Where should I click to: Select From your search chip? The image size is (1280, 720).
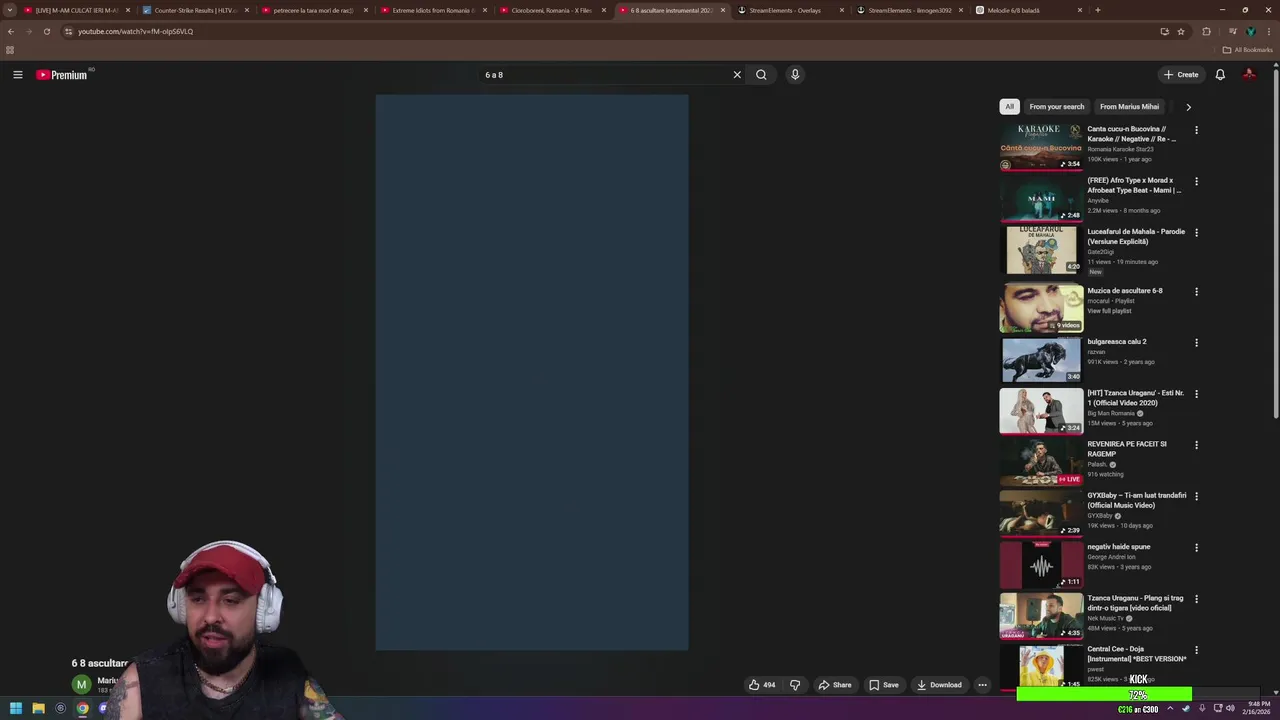point(1057,107)
